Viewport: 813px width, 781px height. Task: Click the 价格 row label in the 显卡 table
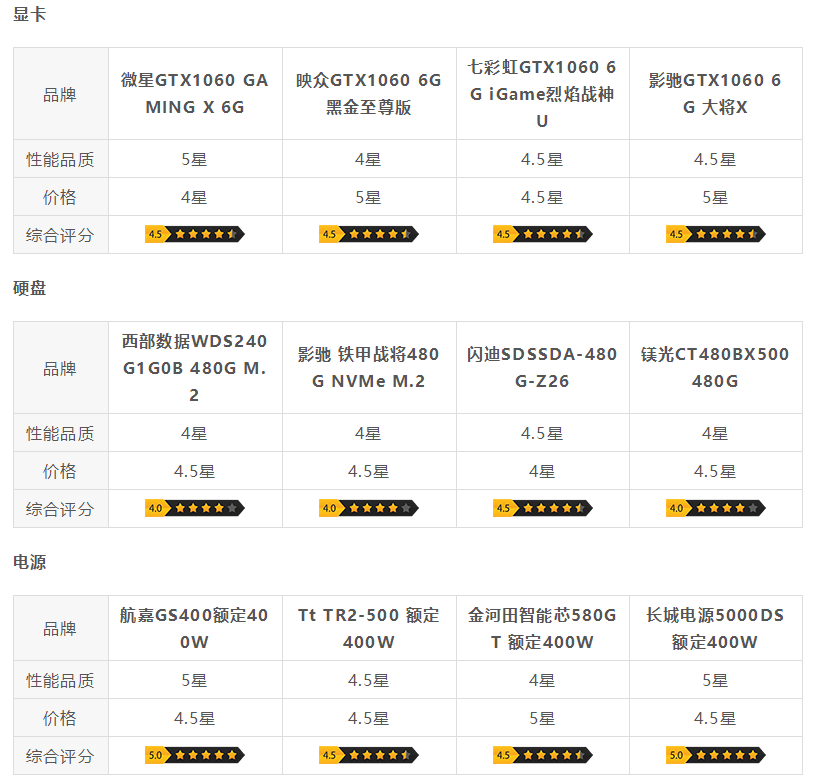click(x=60, y=197)
